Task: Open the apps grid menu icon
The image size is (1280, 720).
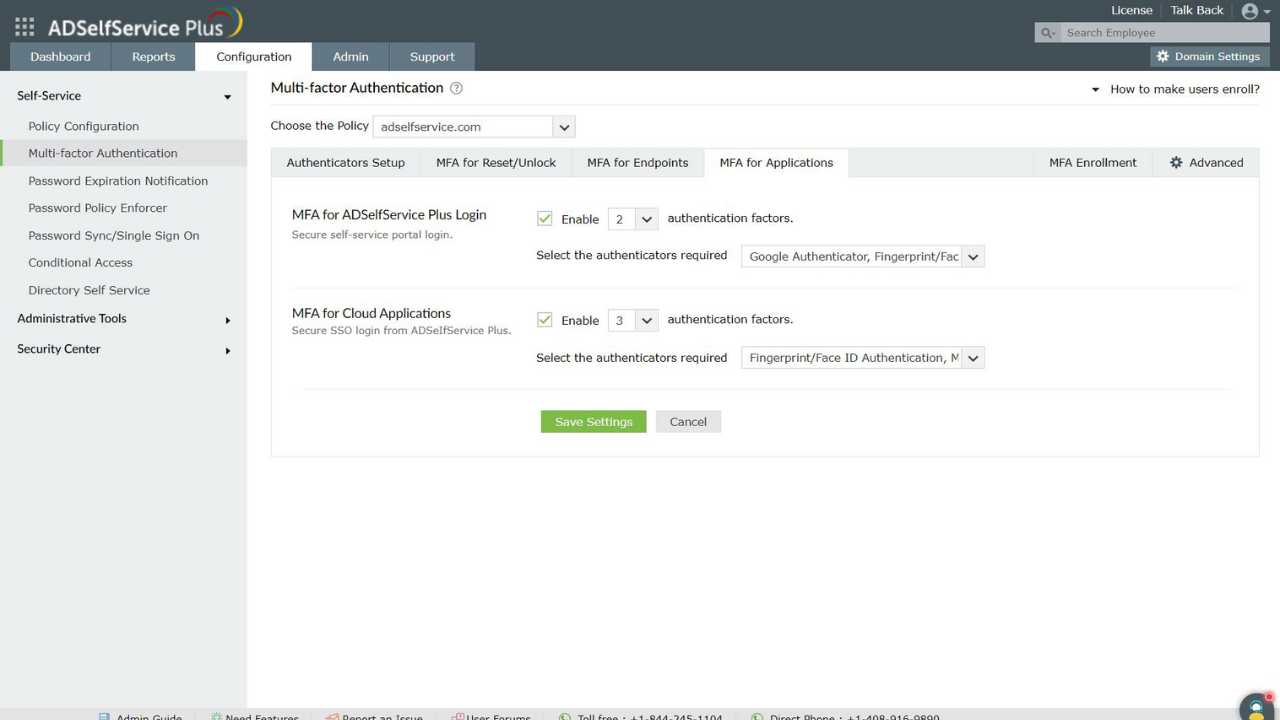Action: 25,27
